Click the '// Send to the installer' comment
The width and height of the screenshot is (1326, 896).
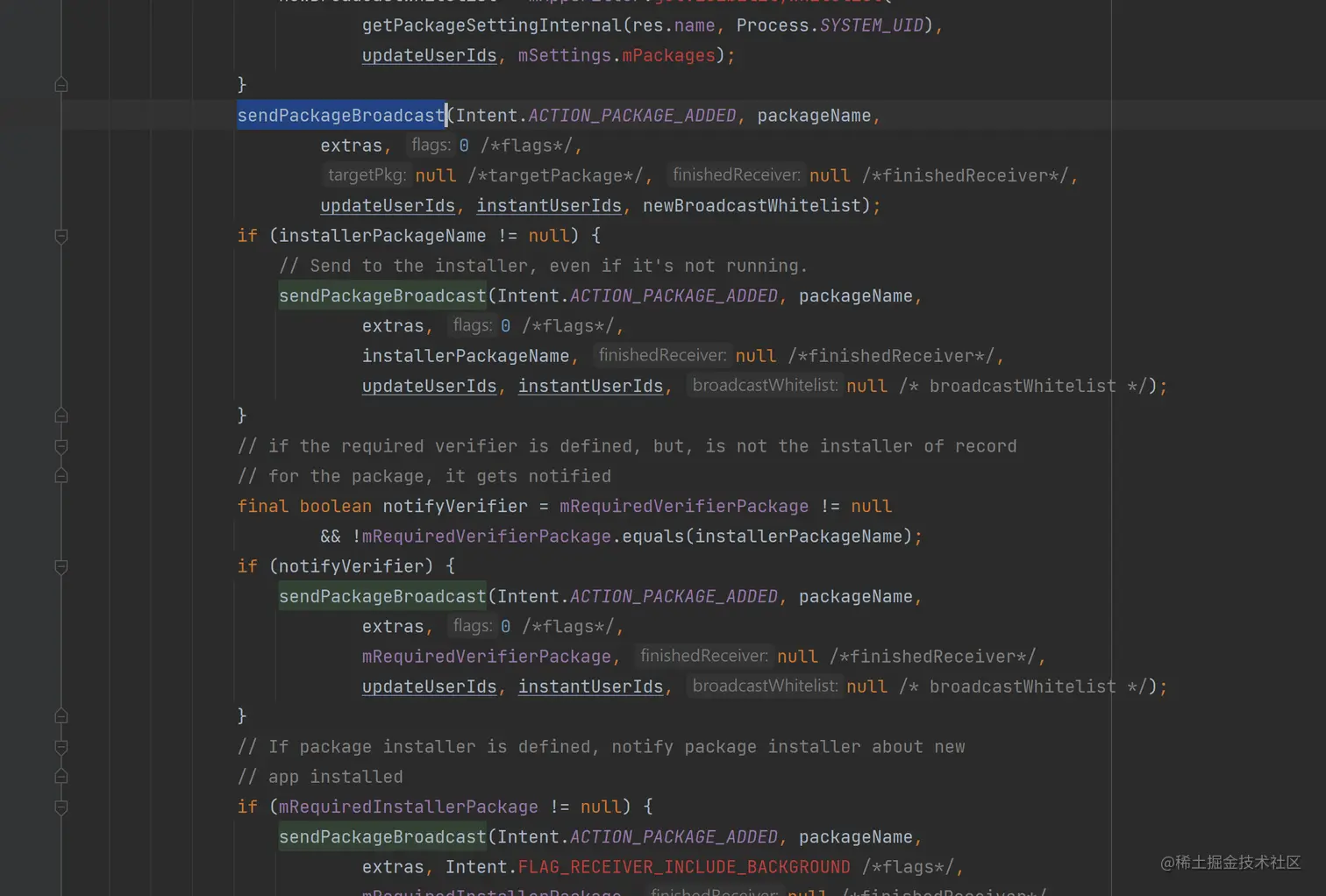tap(543, 266)
